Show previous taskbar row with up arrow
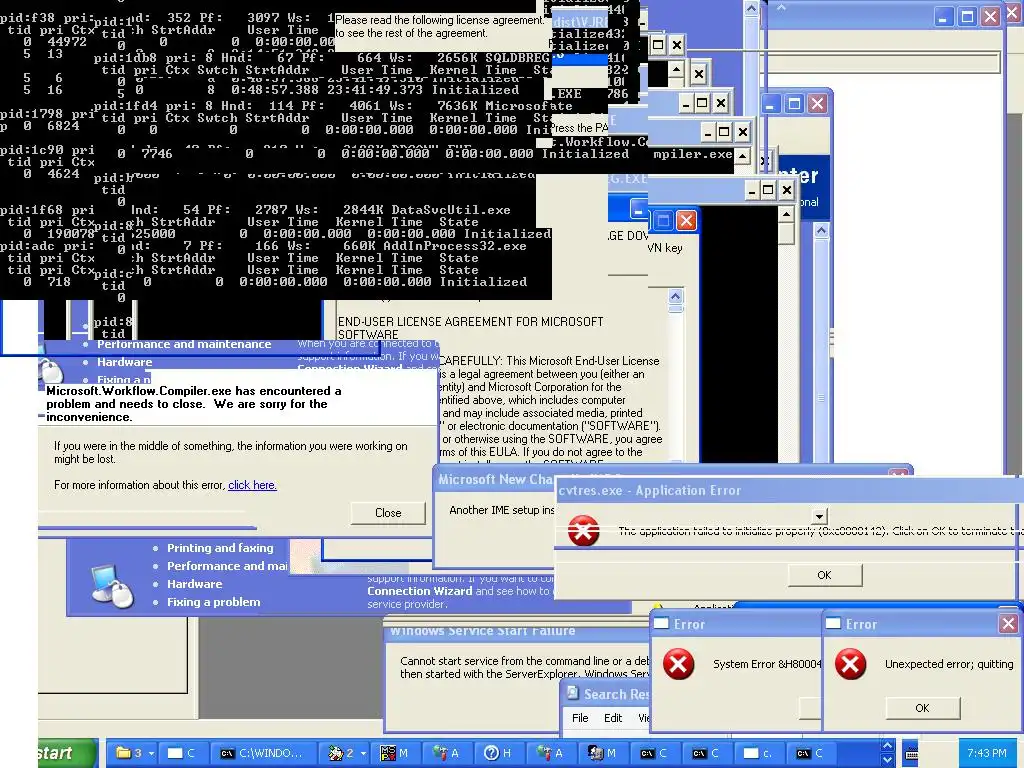 pyautogui.click(x=887, y=746)
